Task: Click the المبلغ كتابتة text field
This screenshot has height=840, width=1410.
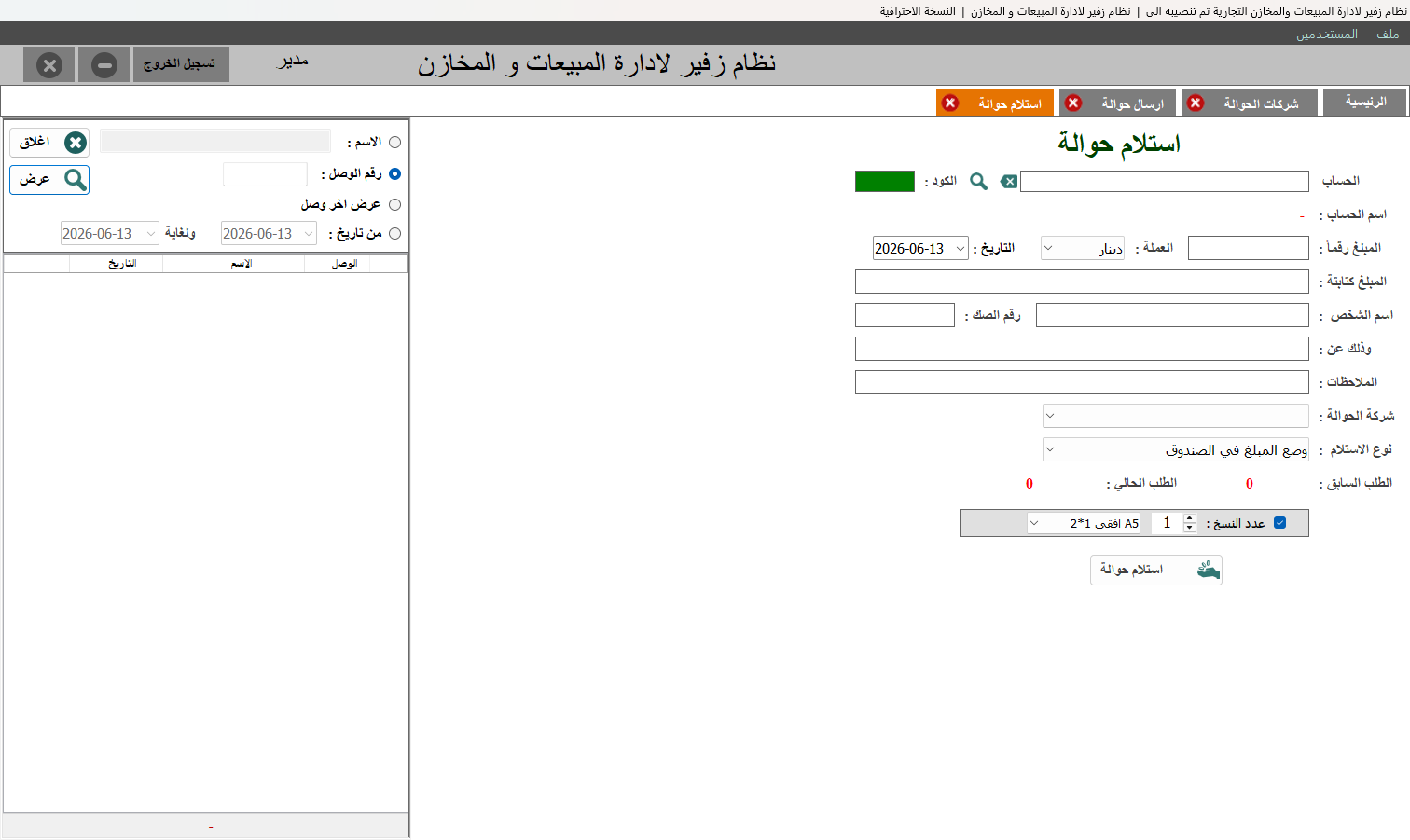Action: coord(1082,282)
